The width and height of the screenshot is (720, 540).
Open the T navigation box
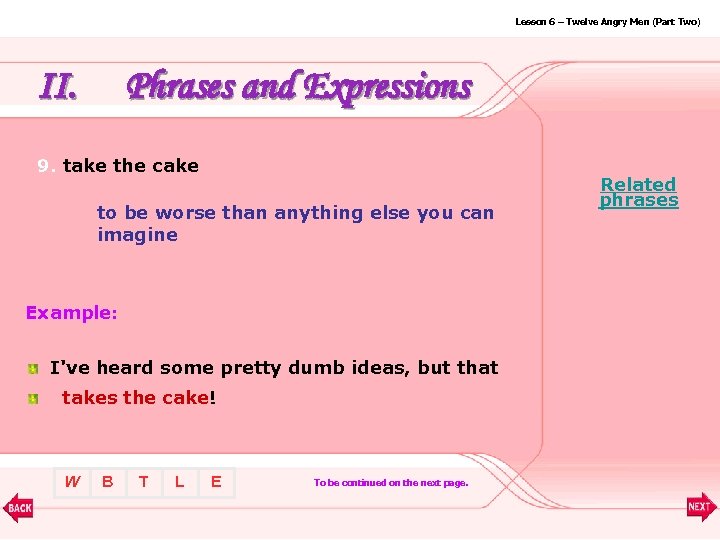click(x=144, y=482)
